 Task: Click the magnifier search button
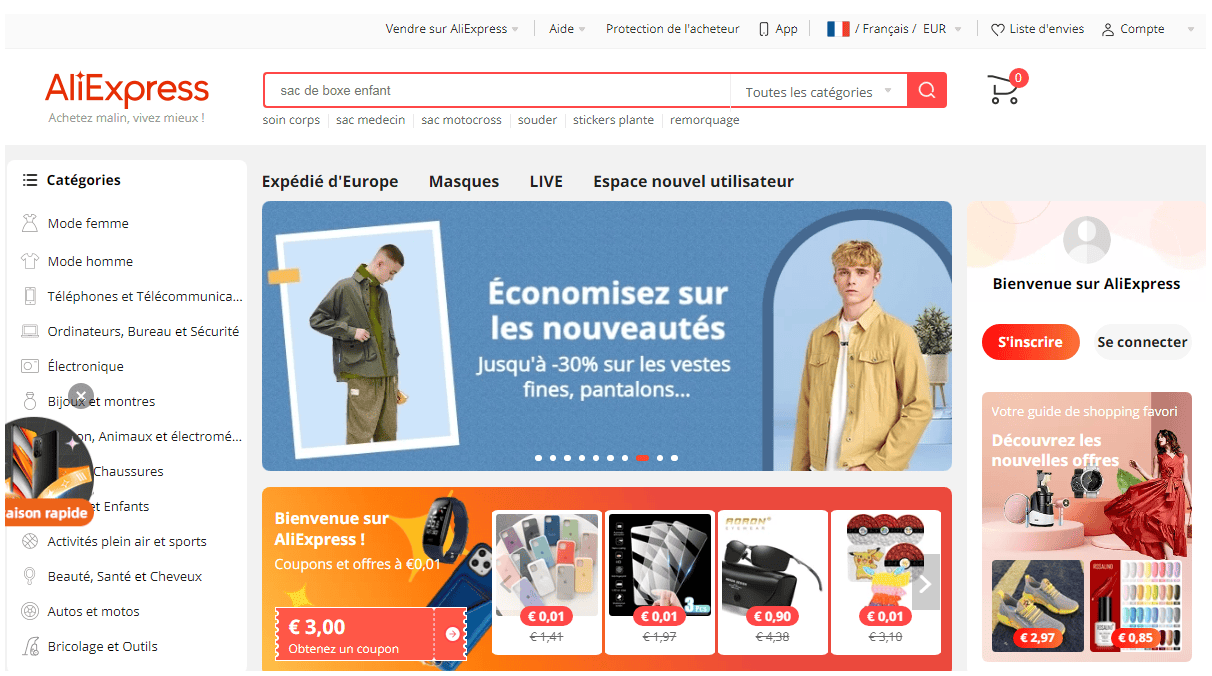click(927, 90)
